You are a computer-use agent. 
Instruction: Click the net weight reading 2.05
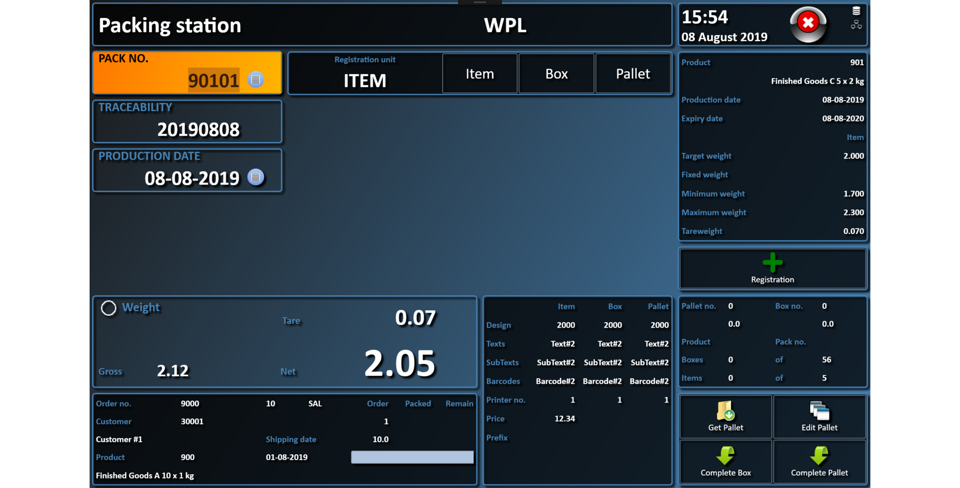(x=399, y=363)
